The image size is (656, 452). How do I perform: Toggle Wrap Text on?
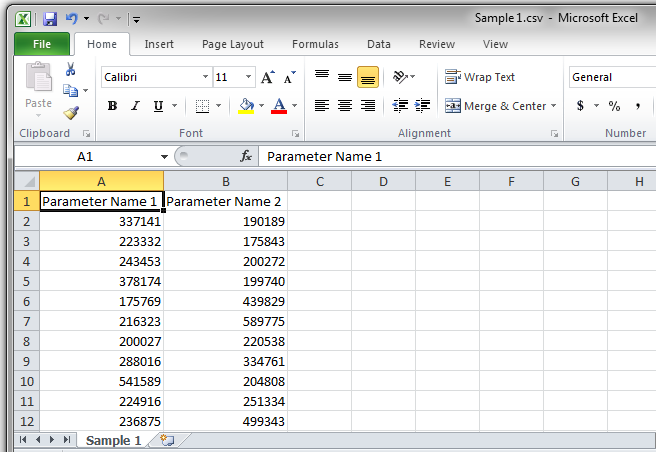(x=480, y=77)
